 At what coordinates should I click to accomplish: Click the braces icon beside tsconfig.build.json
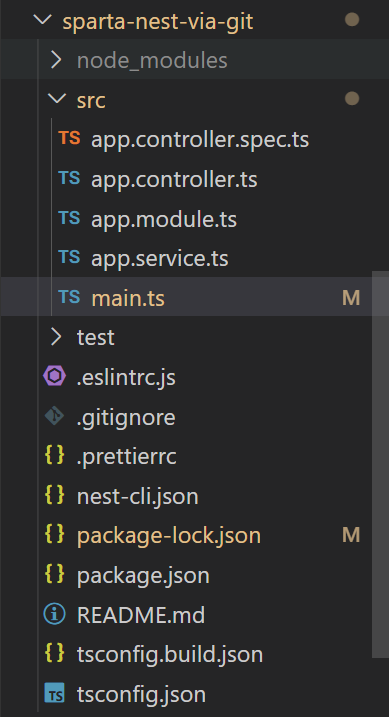tap(54, 653)
